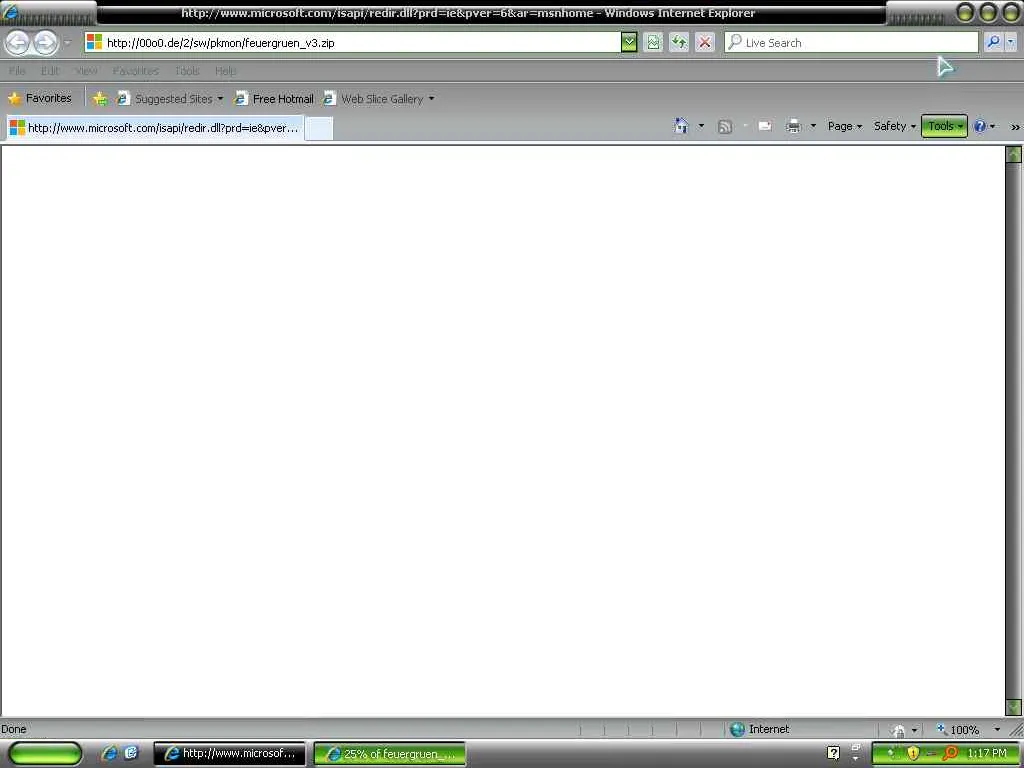Click the Print icon

(x=793, y=126)
